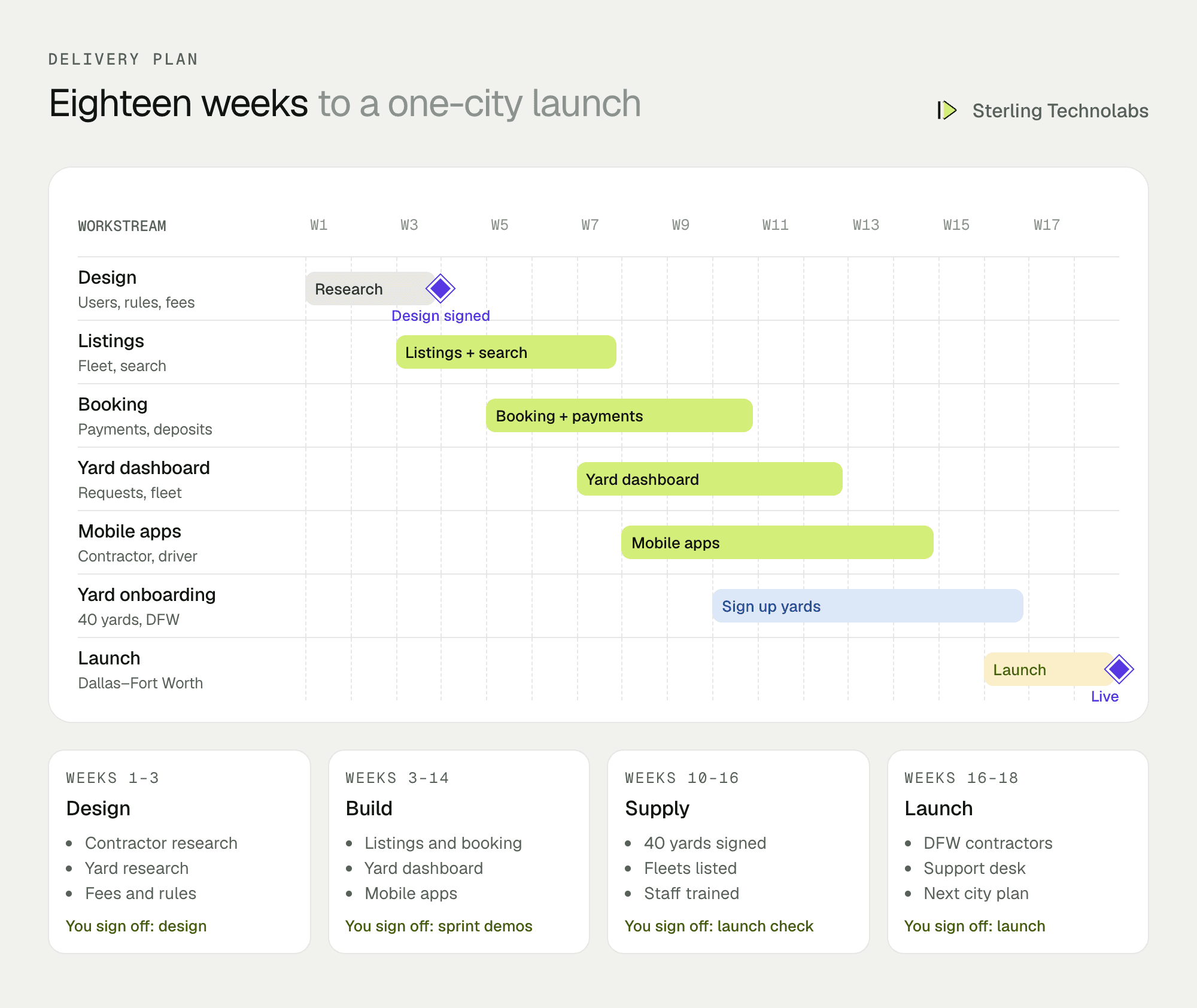Click the 'WEEKS 3-14' card label
This screenshot has width=1197, height=1008.
[397, 778]
